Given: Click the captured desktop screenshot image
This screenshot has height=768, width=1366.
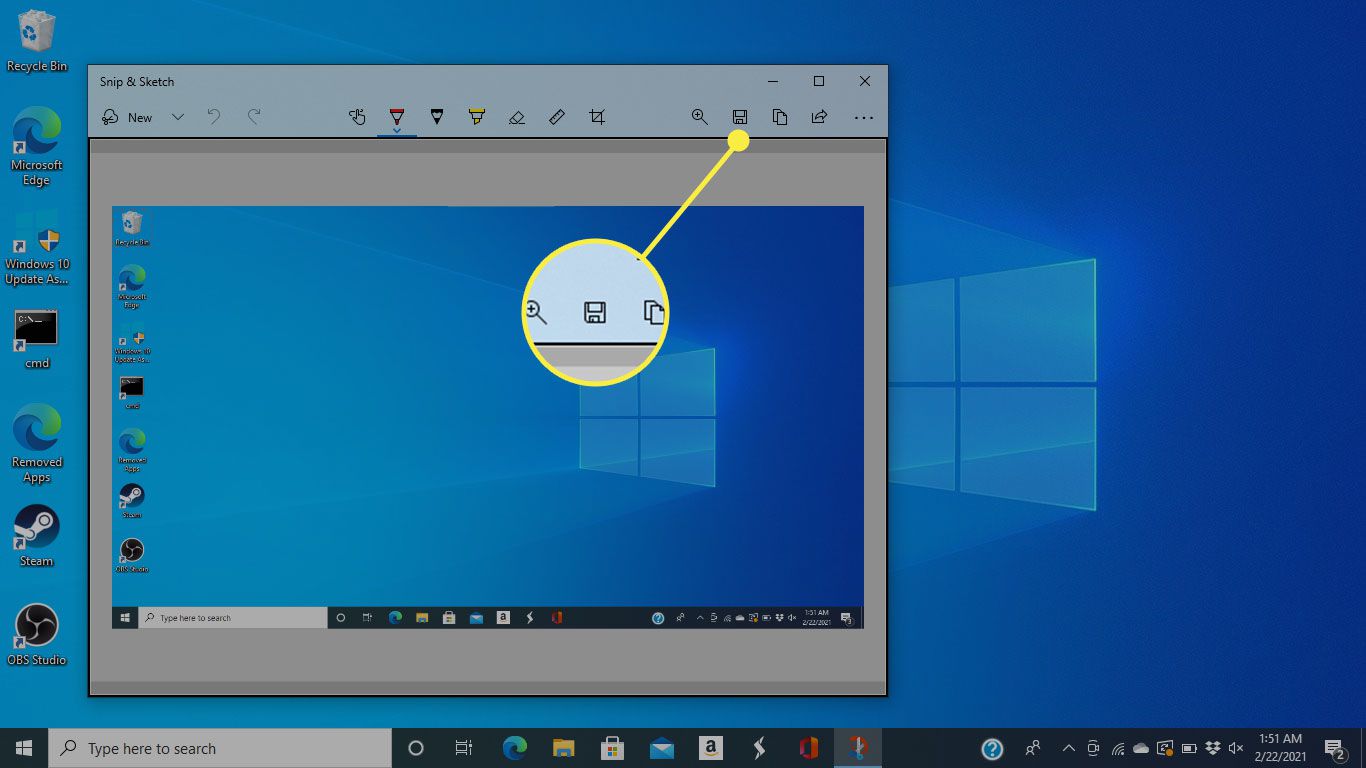Looking at the screenshot, I should (x=487, y=416).
